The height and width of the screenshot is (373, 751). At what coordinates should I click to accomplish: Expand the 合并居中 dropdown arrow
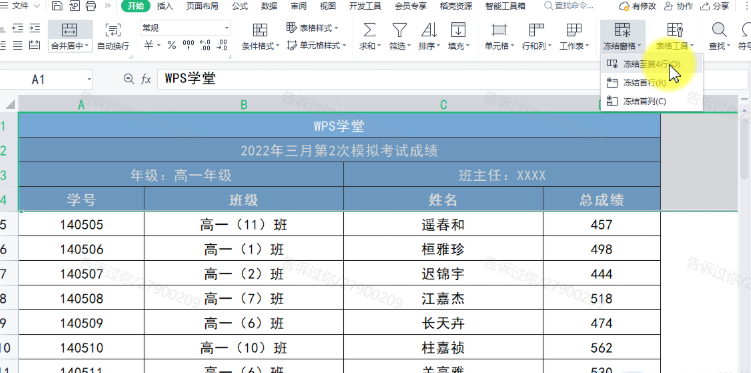pos(87,46)
